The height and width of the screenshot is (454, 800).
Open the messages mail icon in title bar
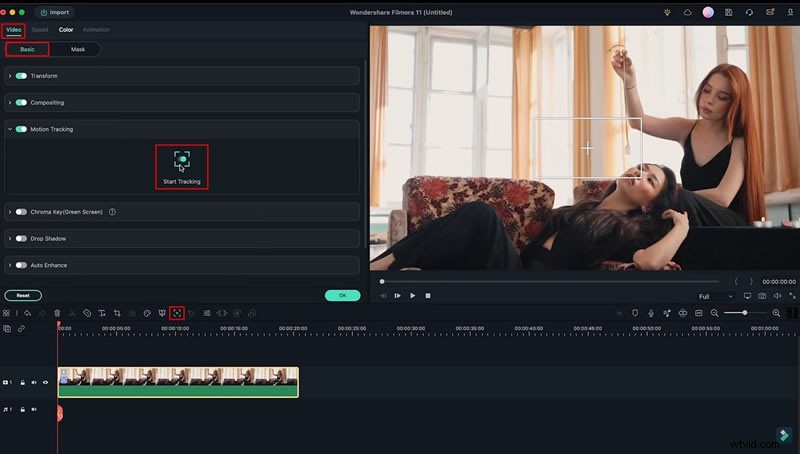[770, 12]
